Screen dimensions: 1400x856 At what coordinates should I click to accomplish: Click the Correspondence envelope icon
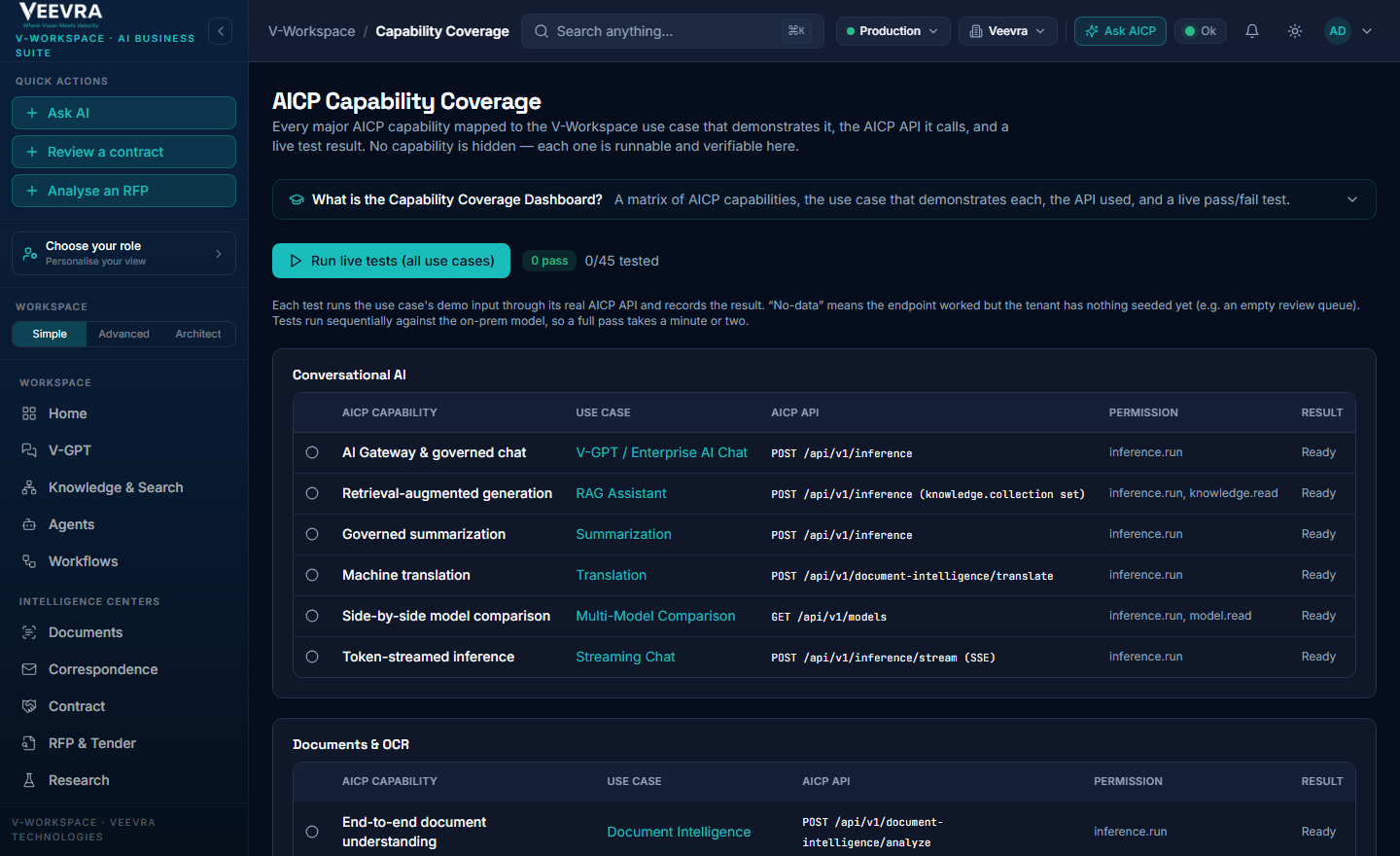(x=29, y=669)
